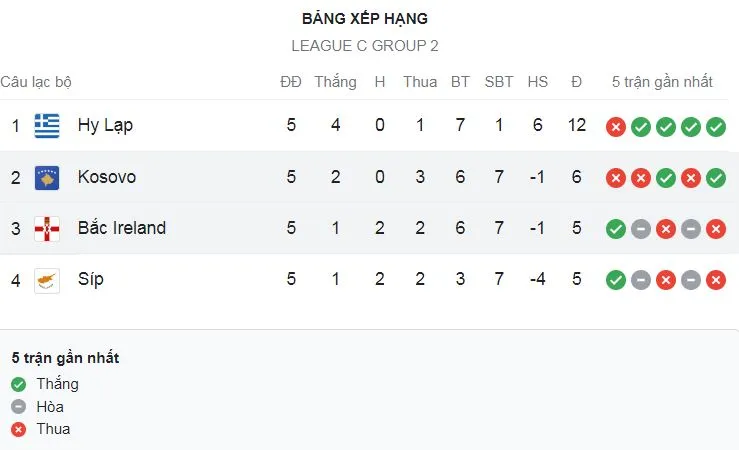739x450 pixels.
Task: Click the green Thắng legend icon
Action: (19, 384)
